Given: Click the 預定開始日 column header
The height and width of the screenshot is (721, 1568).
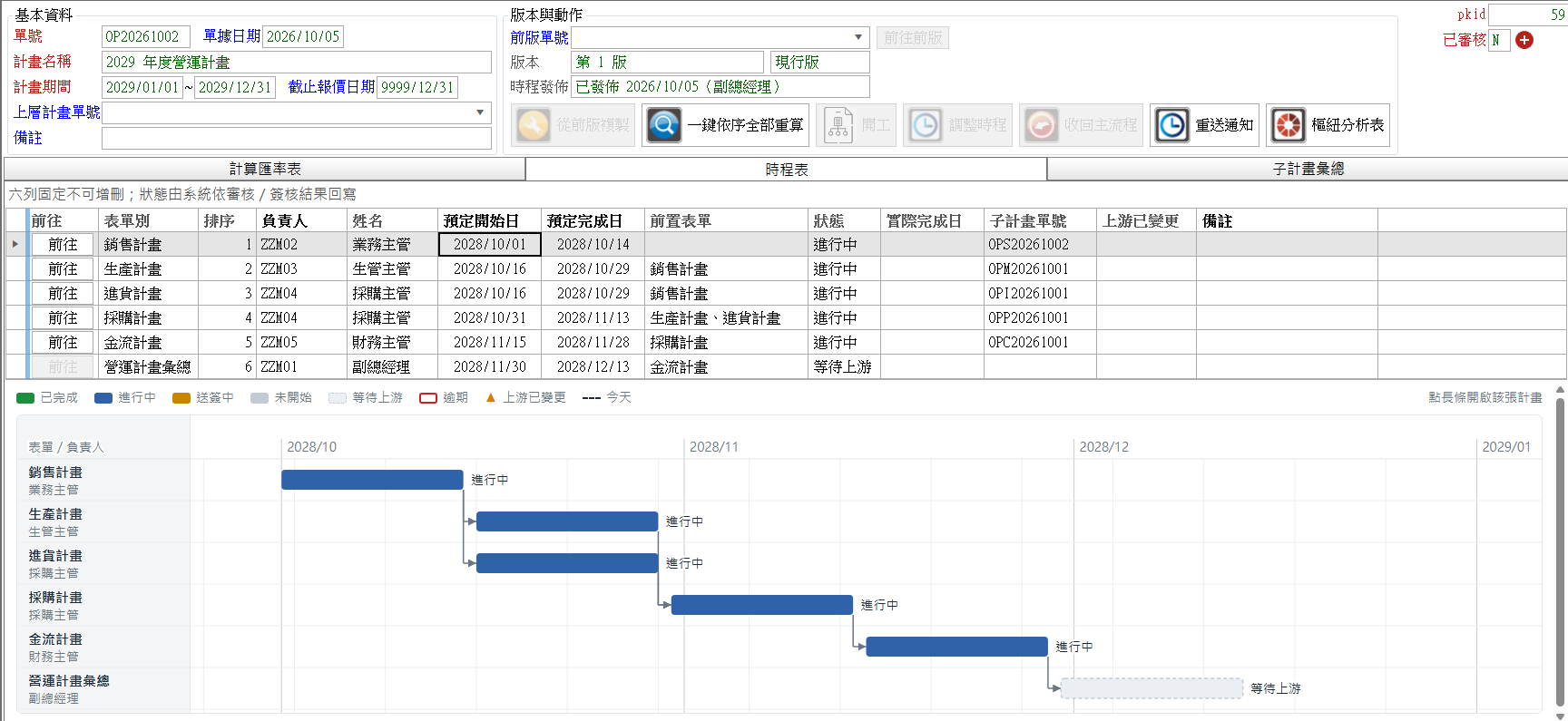Looking at the screenshot, I should pos(490,220).
